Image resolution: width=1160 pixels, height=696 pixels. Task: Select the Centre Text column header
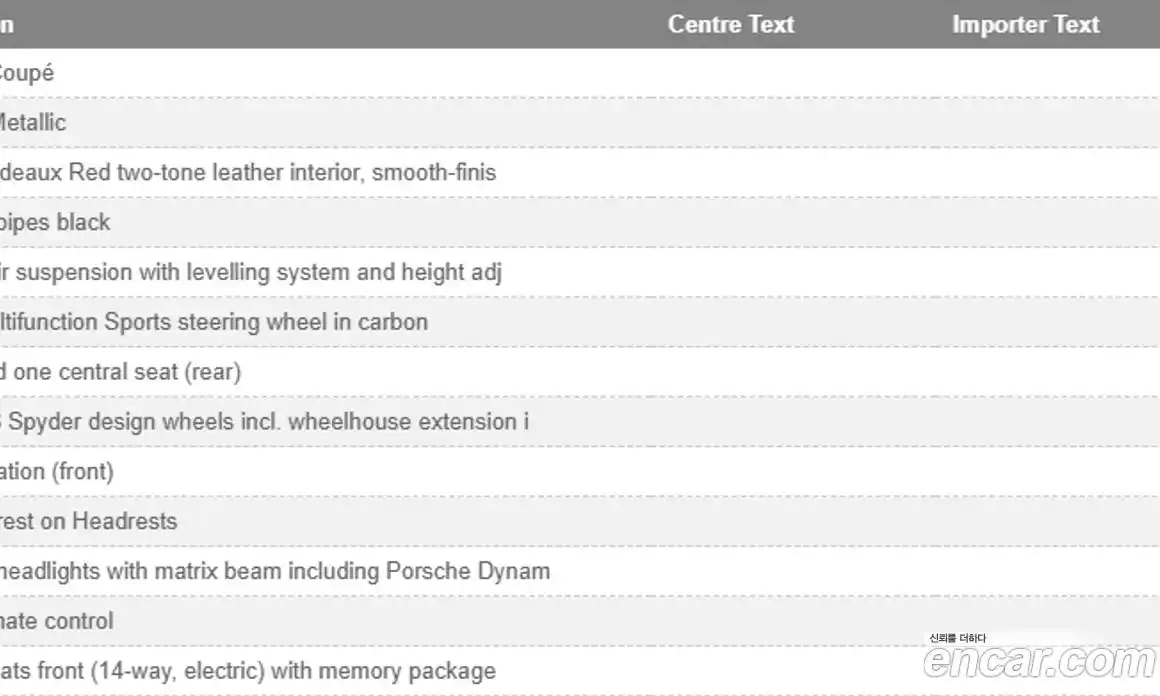coord(730,25)
